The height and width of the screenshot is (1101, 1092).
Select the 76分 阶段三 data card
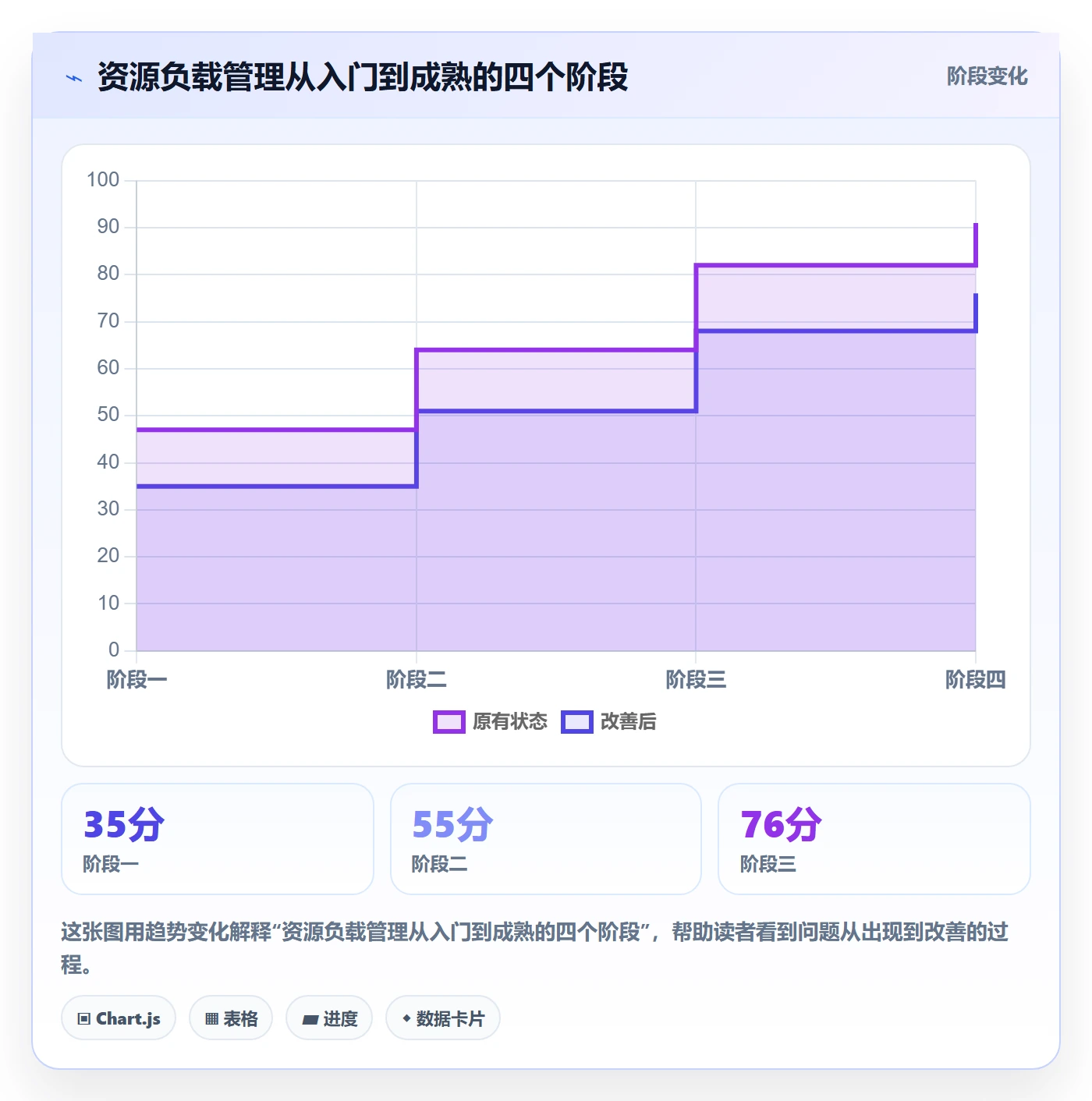tap(874, 839)
